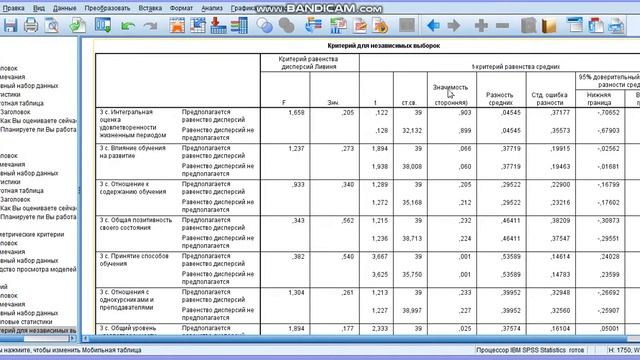Viewport: 640px width, 360px height.
Task: Click the grey Designate Window square icon
Action: [x=407, y=25]
